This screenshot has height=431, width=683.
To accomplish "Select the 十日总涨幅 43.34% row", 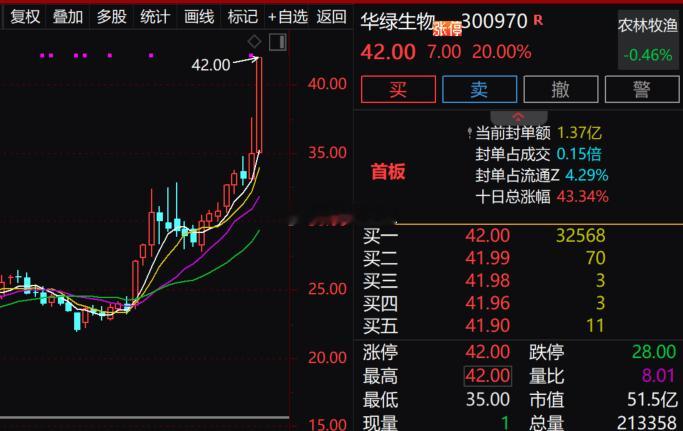I will tap(542, 197).
